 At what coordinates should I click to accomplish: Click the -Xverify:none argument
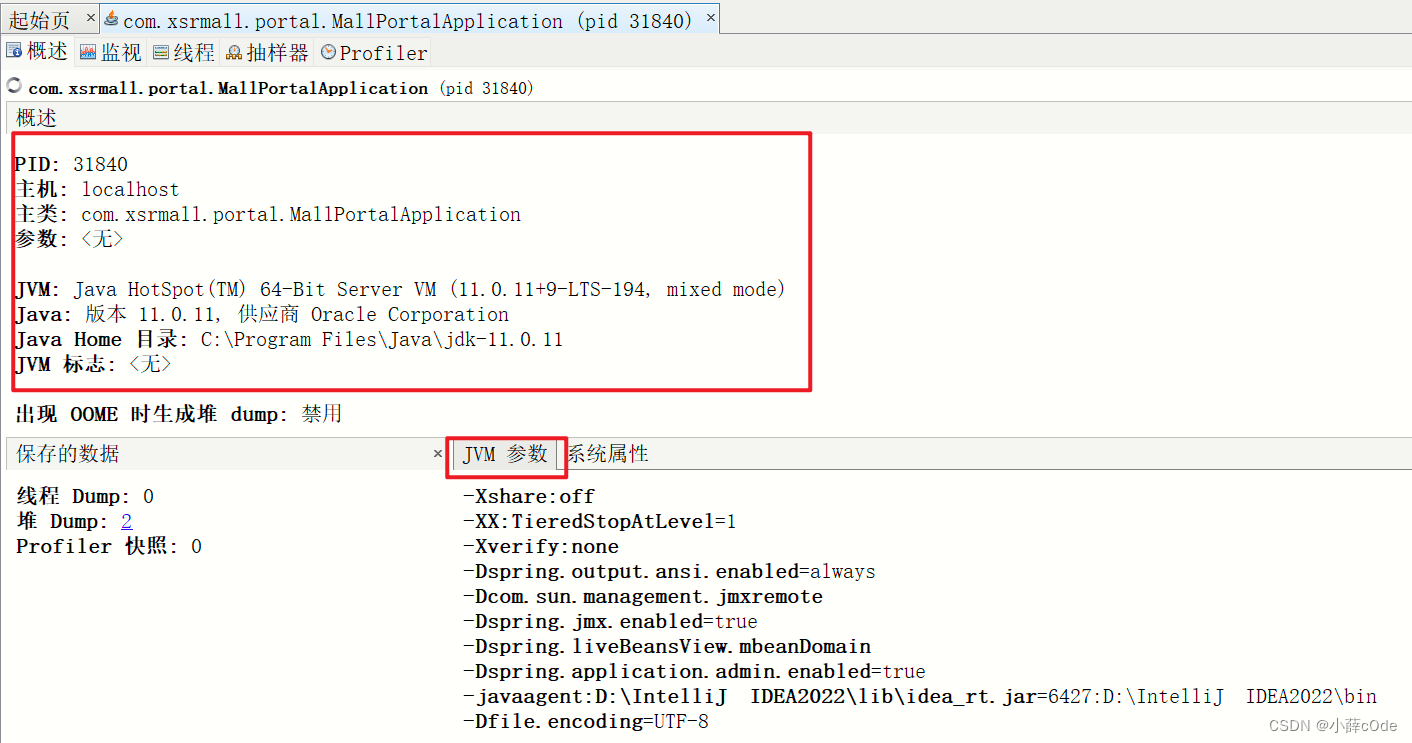[540, 546]
